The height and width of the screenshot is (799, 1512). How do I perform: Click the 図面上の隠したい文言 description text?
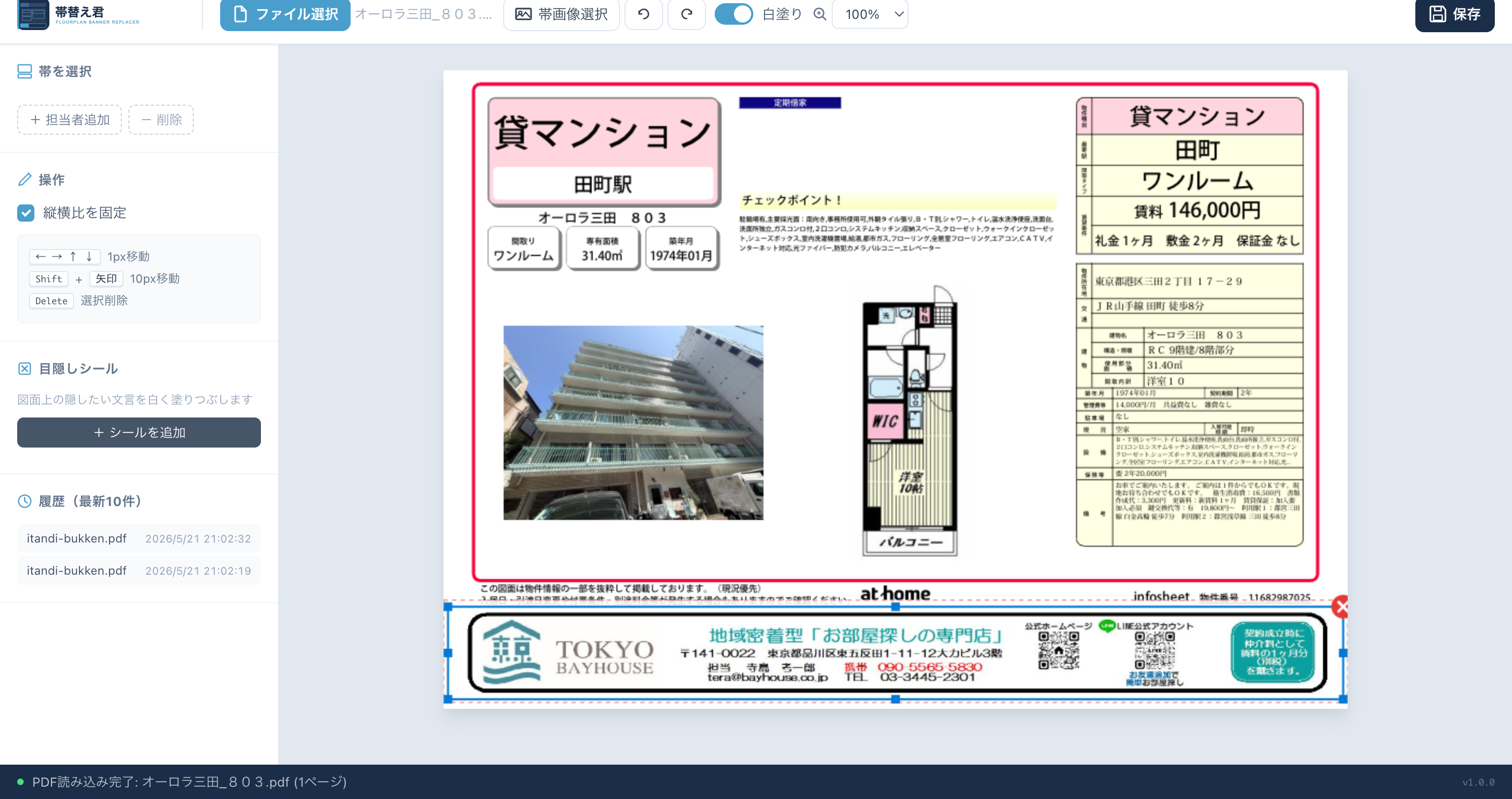[x=135, y=399]
